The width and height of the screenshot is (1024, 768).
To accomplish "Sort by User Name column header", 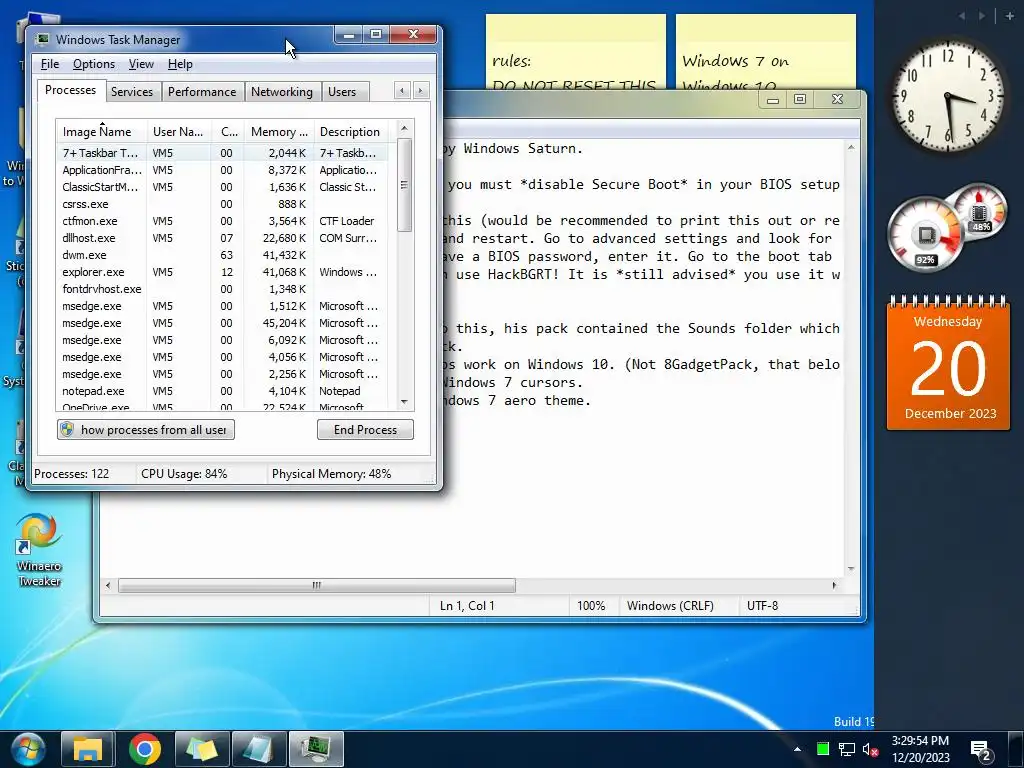I will point(179,132).
